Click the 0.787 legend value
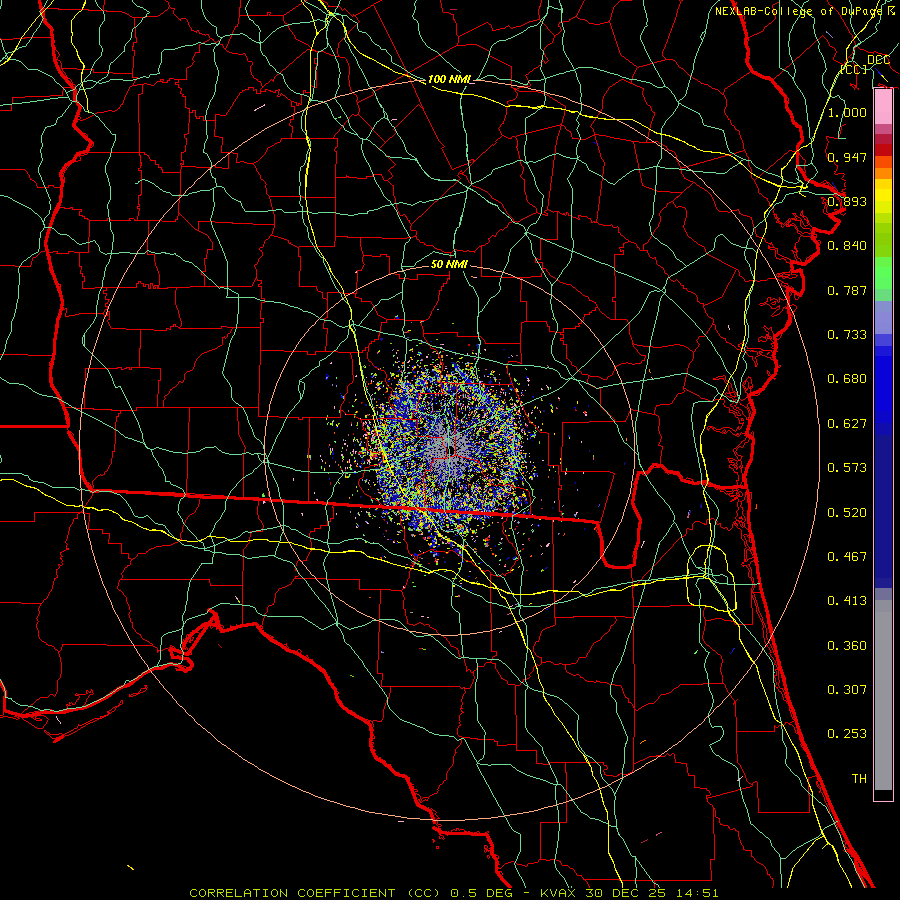The width and height of the screenshot is (900, 900). tap(847, 290)
